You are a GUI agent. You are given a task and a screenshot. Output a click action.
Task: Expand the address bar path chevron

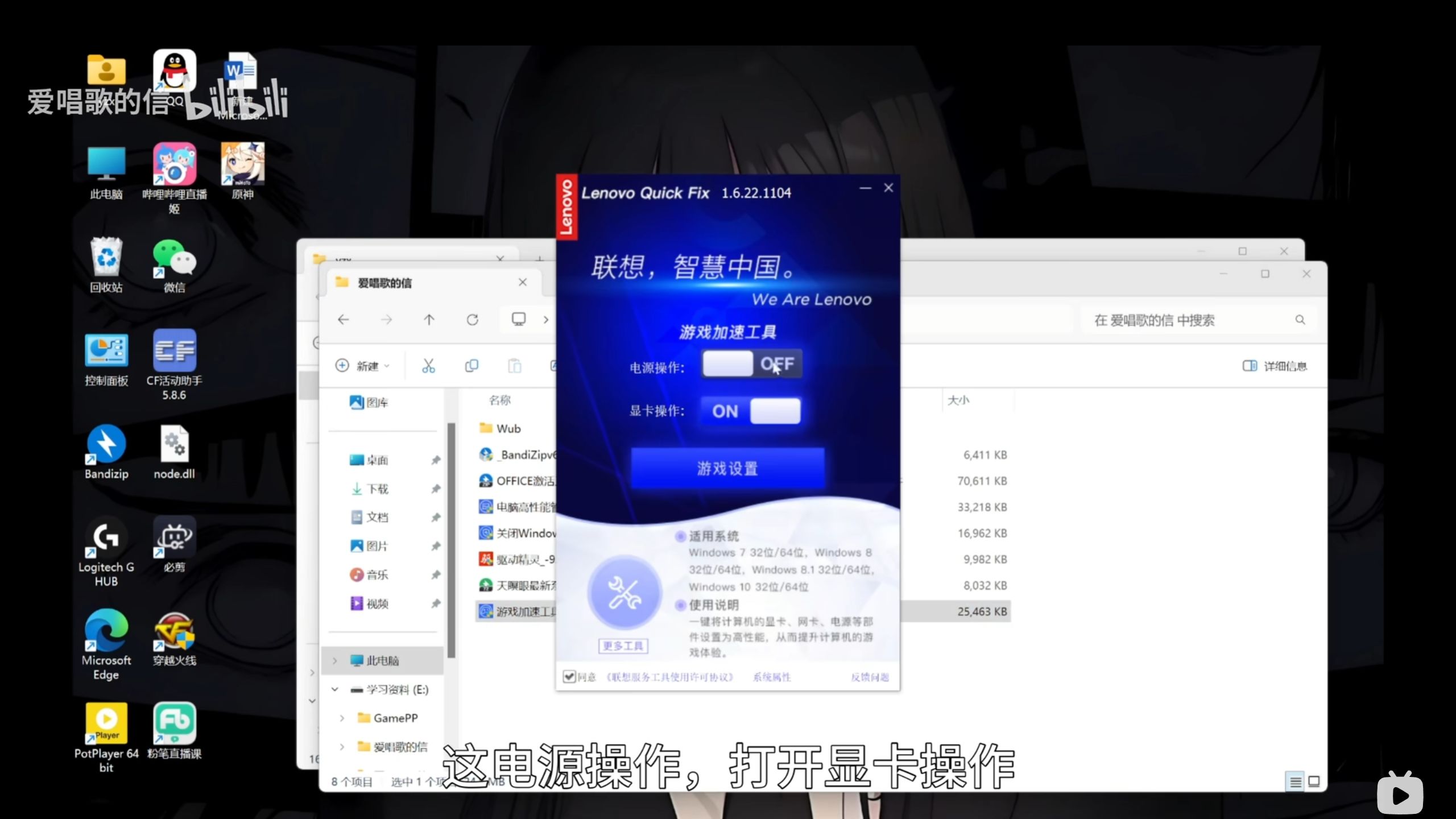pos(546,320)
